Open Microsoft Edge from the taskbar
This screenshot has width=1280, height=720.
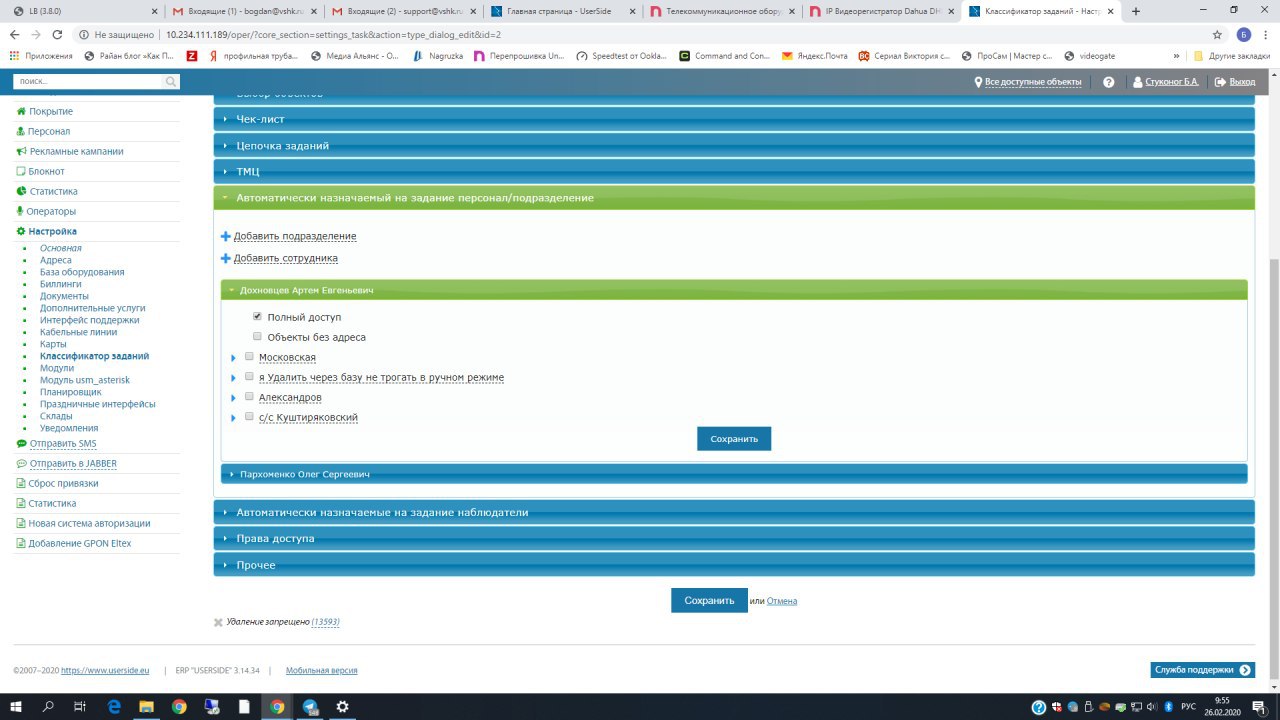point(113,706)
